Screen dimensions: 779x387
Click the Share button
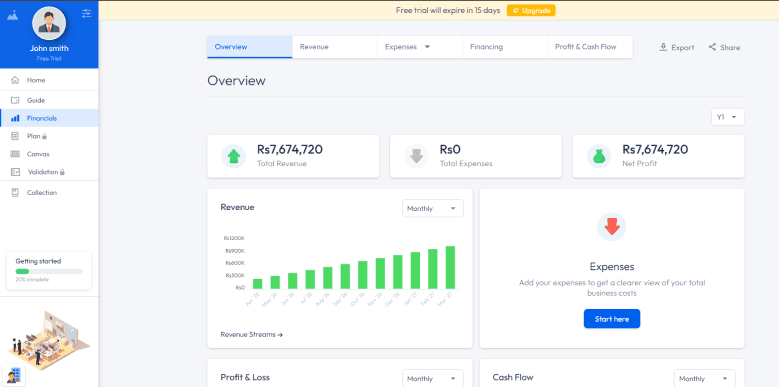724,47
